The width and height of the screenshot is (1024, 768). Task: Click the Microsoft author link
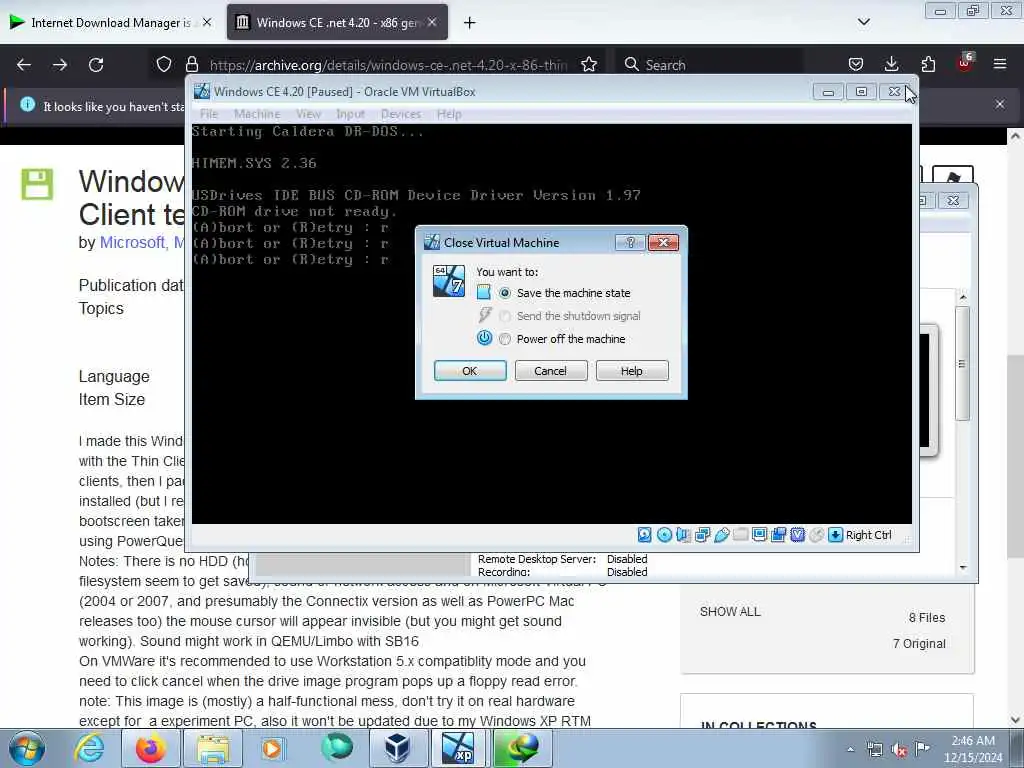tap(131, 242)
